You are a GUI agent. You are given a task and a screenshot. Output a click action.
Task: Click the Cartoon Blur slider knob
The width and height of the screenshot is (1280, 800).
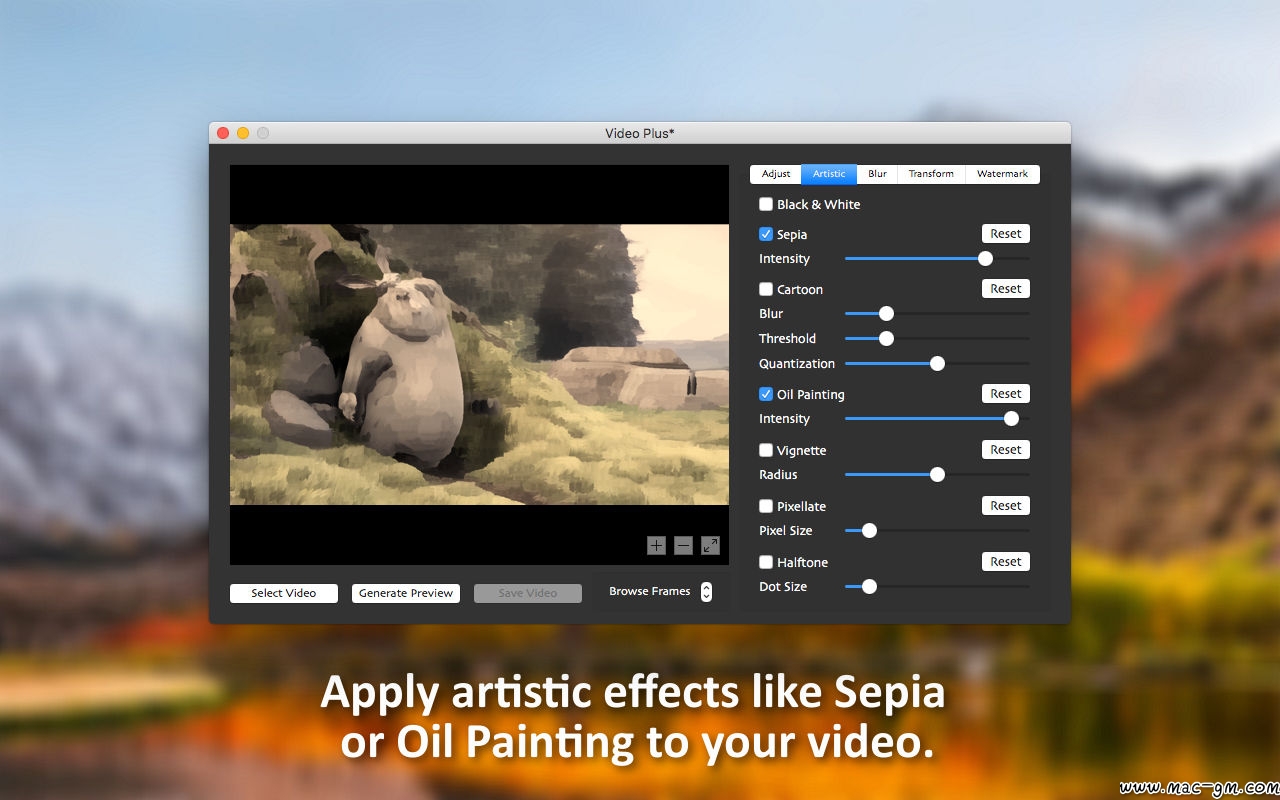click(886, 313)
